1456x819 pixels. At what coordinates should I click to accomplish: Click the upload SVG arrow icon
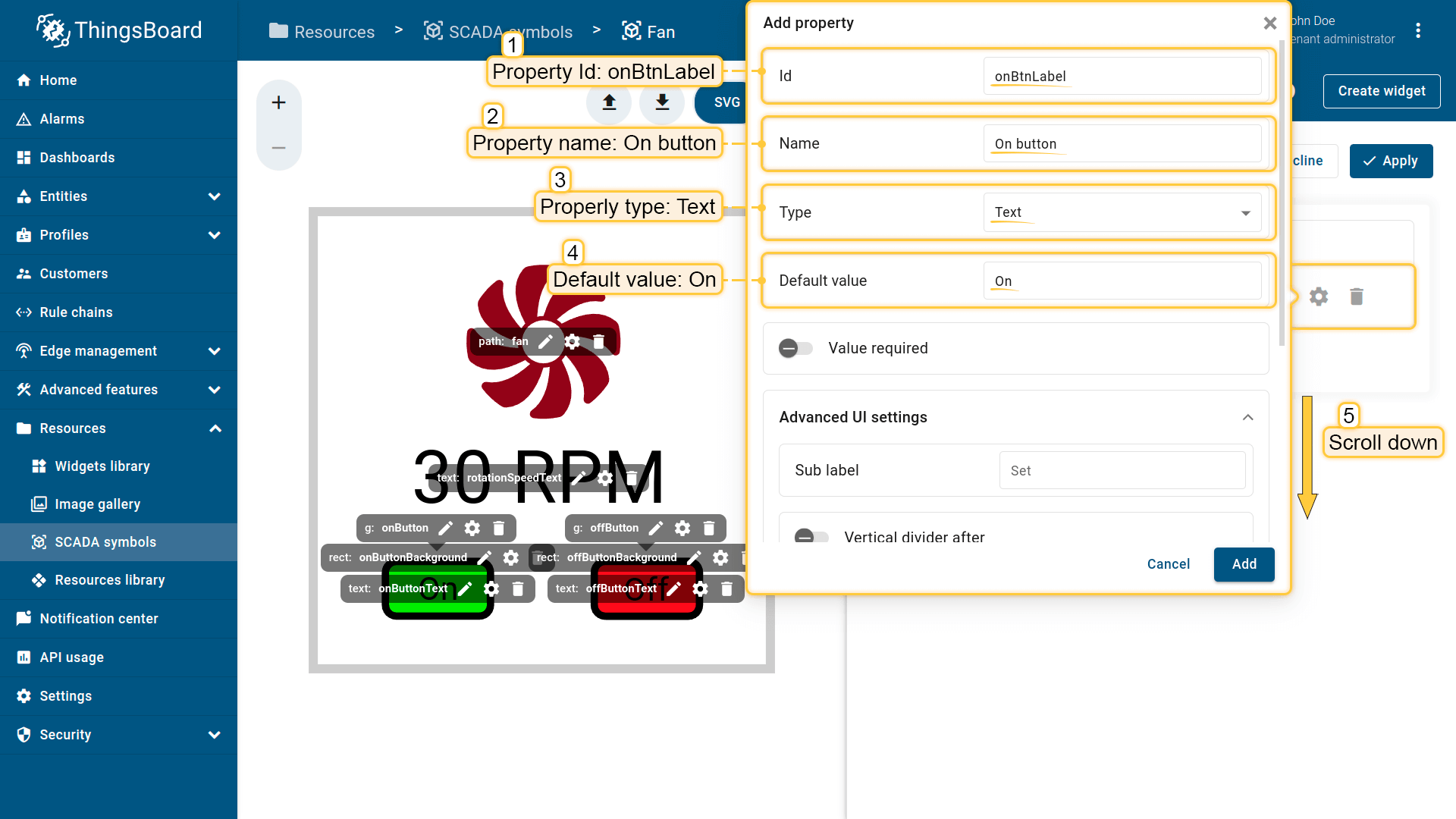click(x=609, y=102)
